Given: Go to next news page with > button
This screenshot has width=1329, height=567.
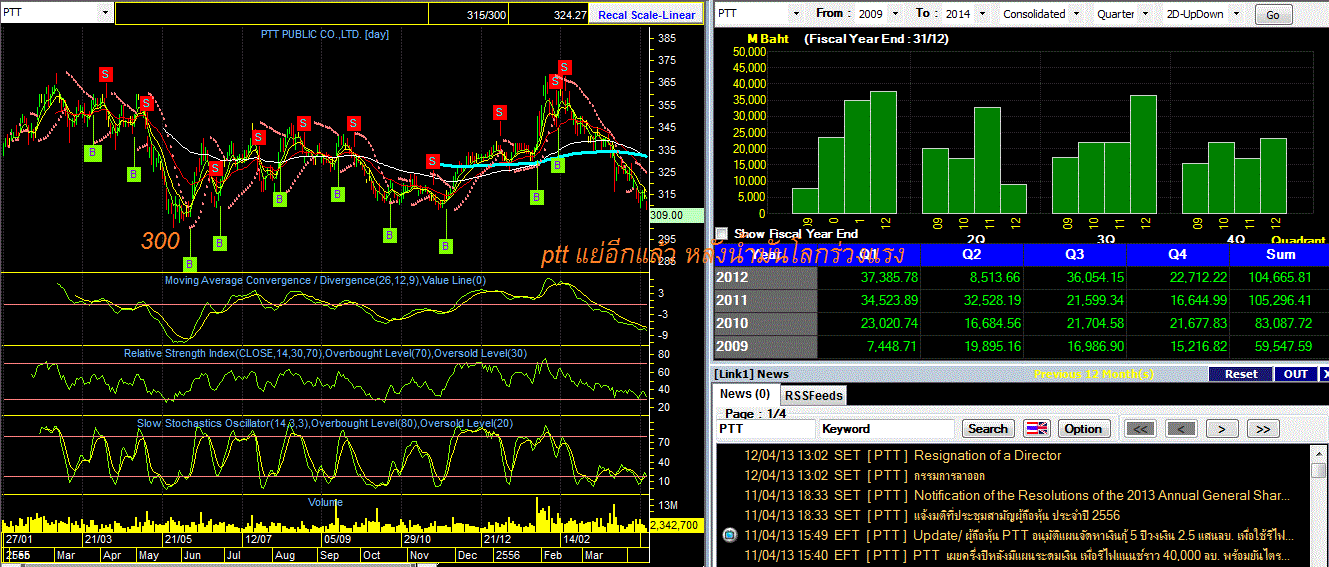Looking at the screenshot, I should pos(1221,429).
